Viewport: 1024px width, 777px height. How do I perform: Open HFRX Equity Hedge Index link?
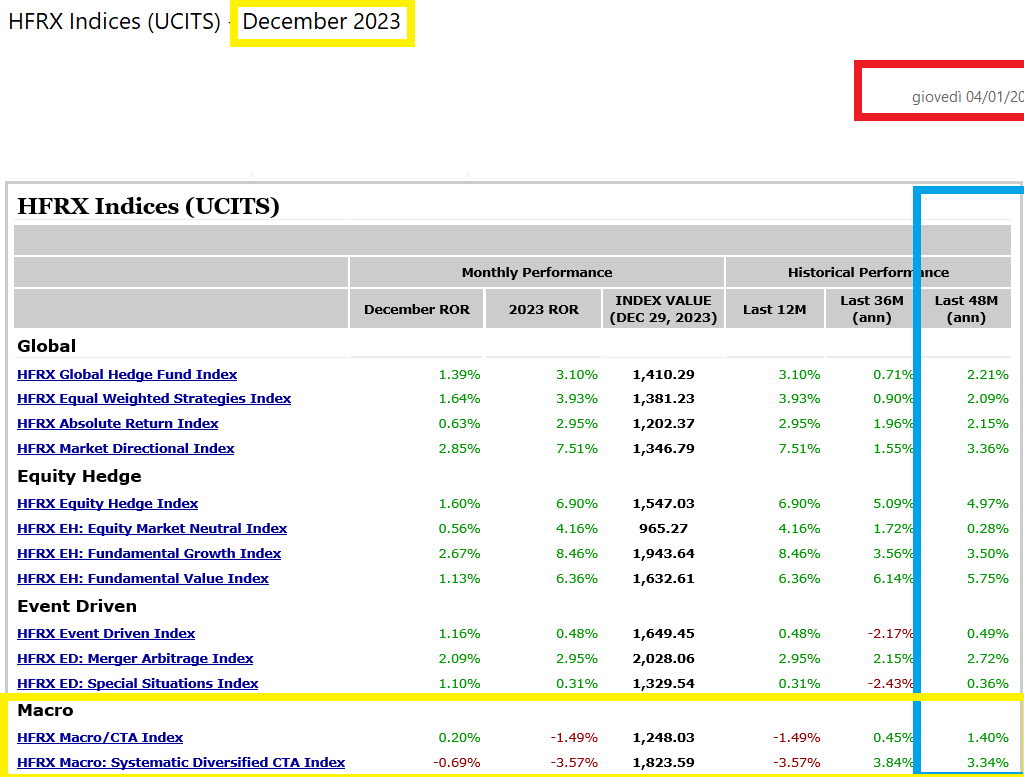click(x=107, y=503)
